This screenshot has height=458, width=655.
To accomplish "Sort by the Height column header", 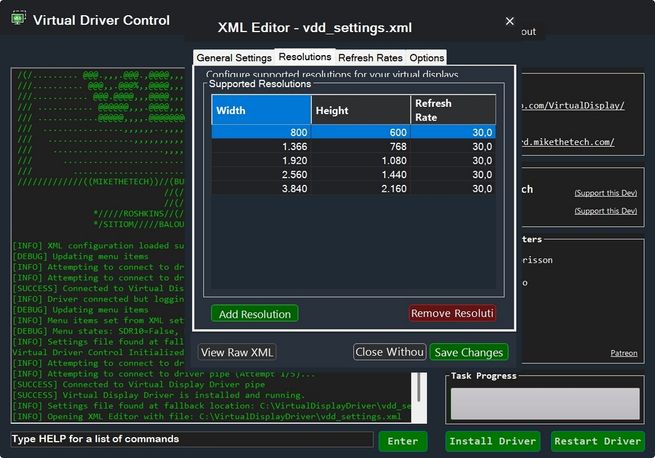I will (361, 110).
